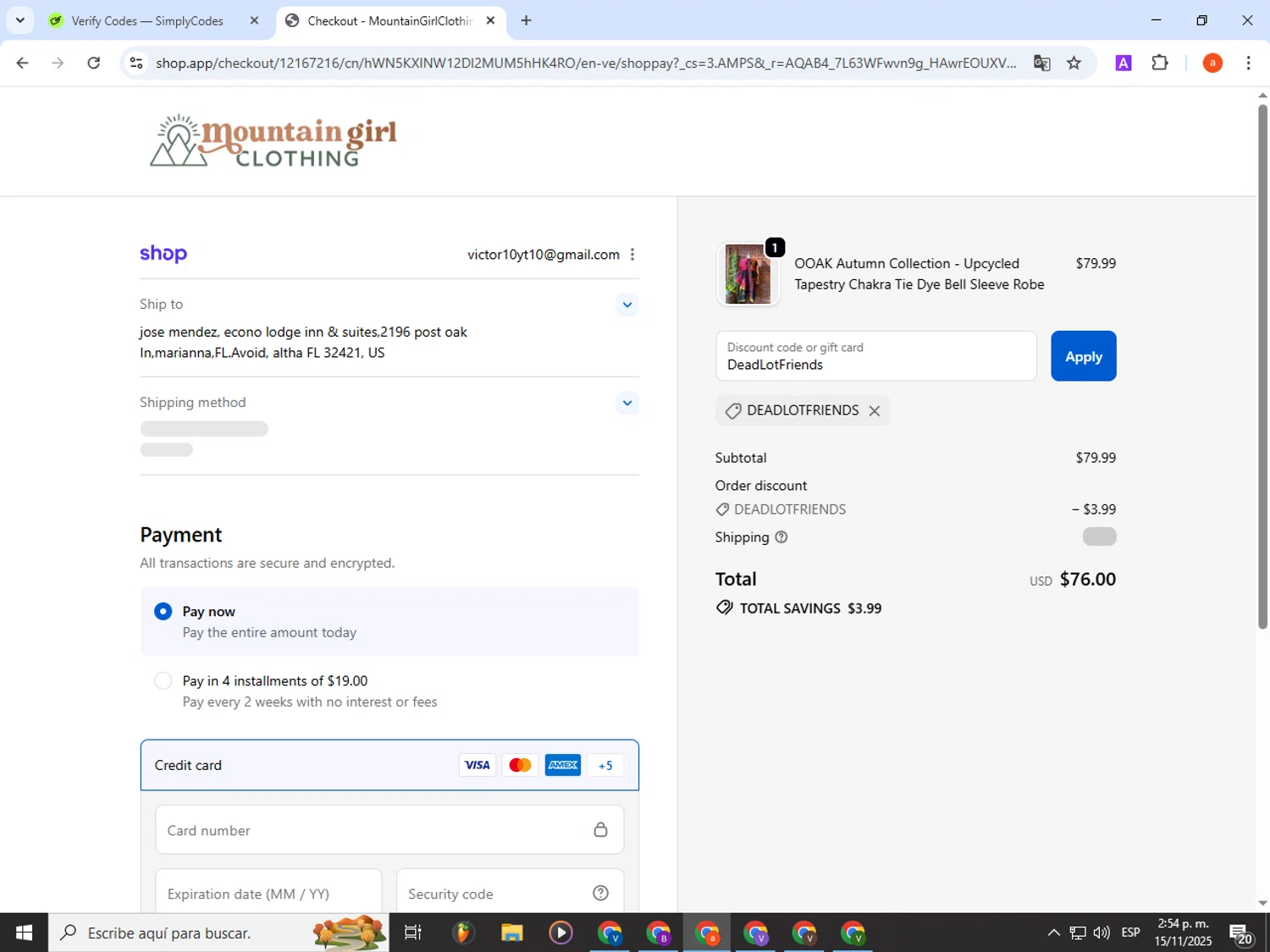Screen dimensions: 1270x952
Task: Expand the Shipping method section
Action: click(x=627, y=403)
